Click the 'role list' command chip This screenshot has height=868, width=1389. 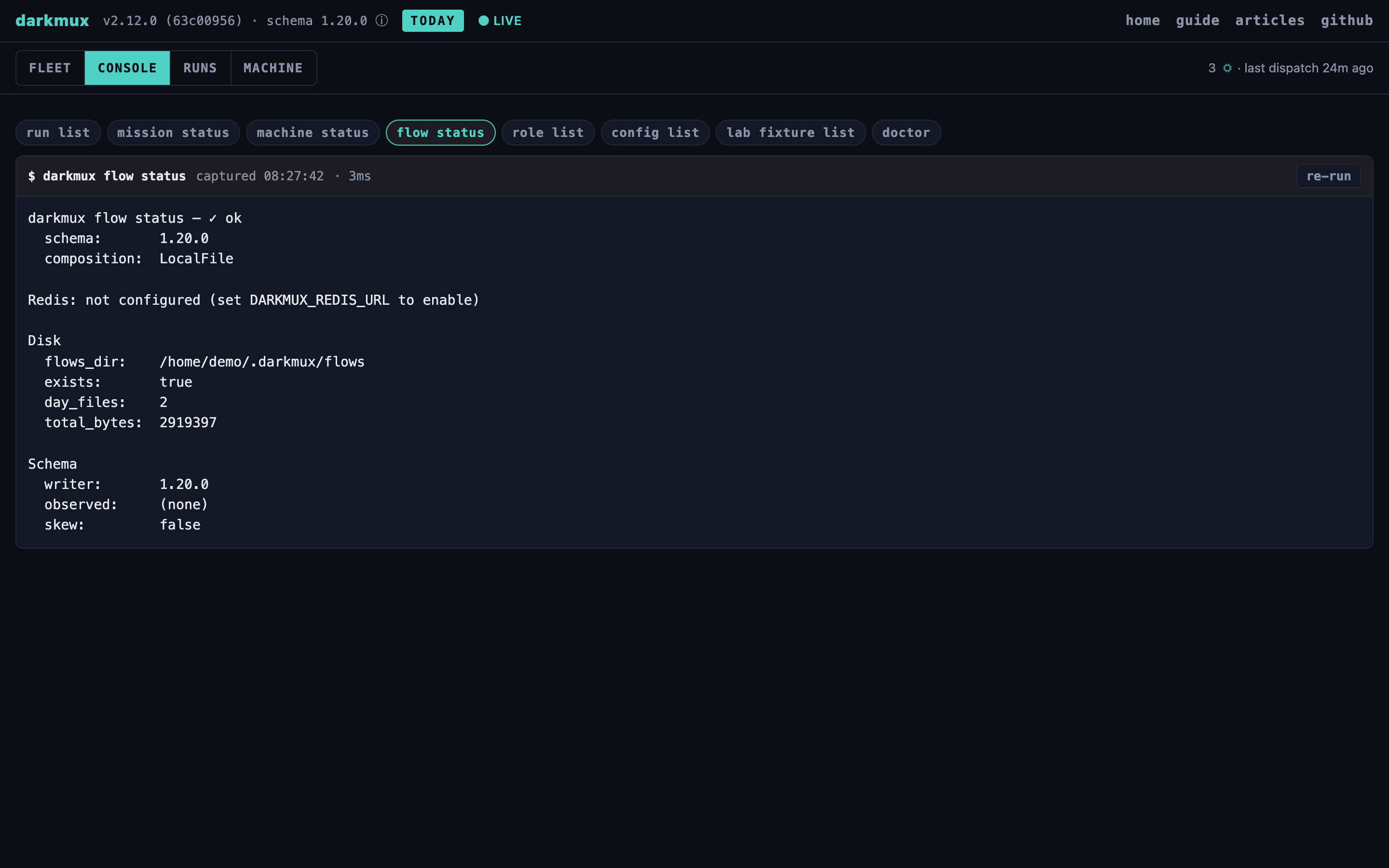[548, 133]
